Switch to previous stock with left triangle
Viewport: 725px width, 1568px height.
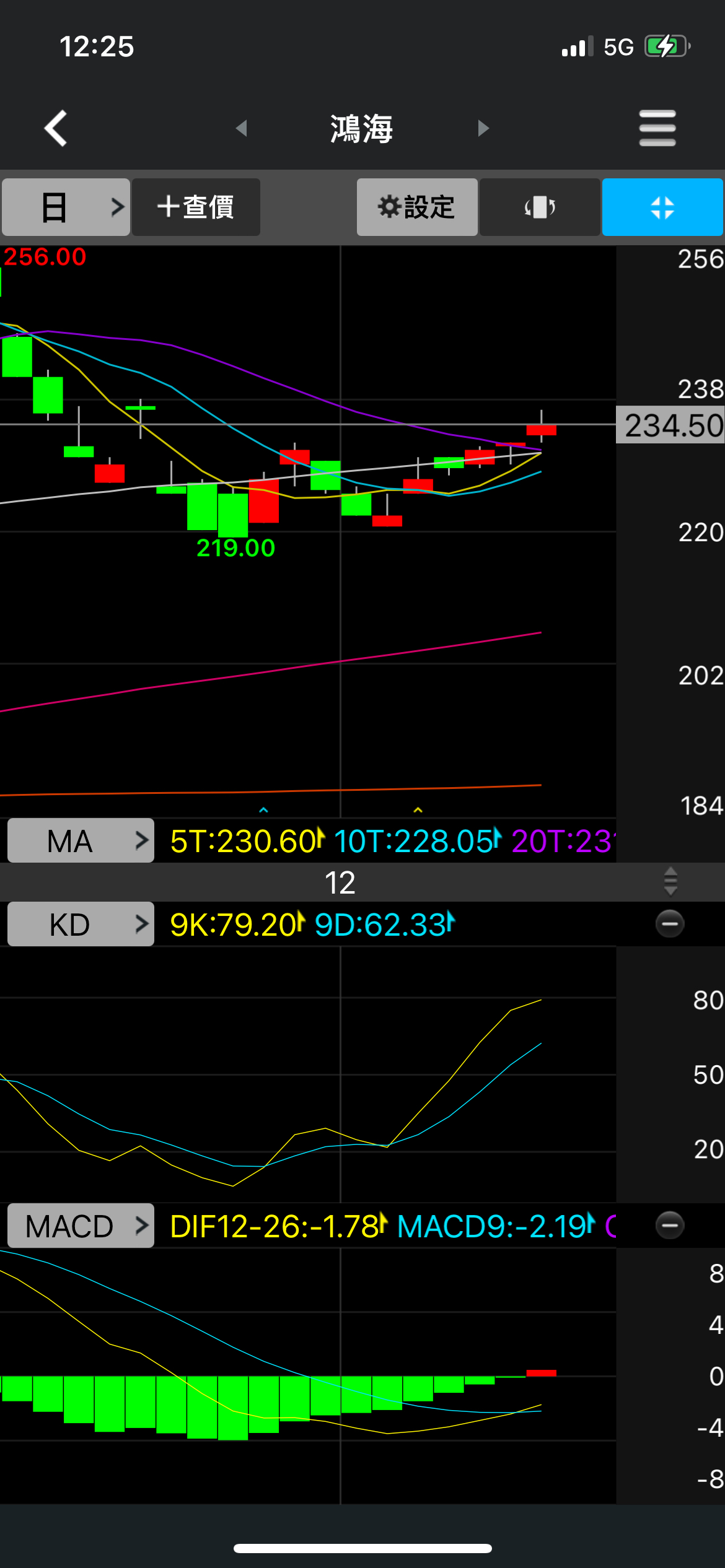(x=242, y=128)
